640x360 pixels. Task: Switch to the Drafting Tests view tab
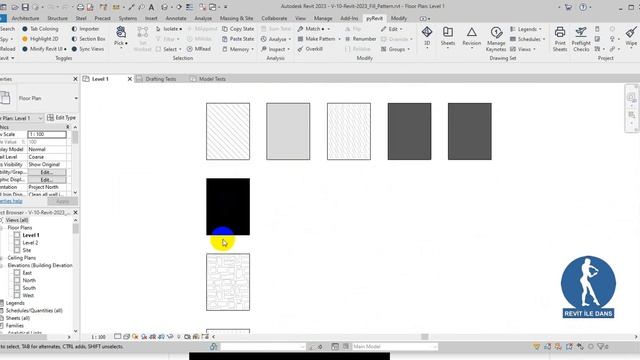click(x=160, y=79)
